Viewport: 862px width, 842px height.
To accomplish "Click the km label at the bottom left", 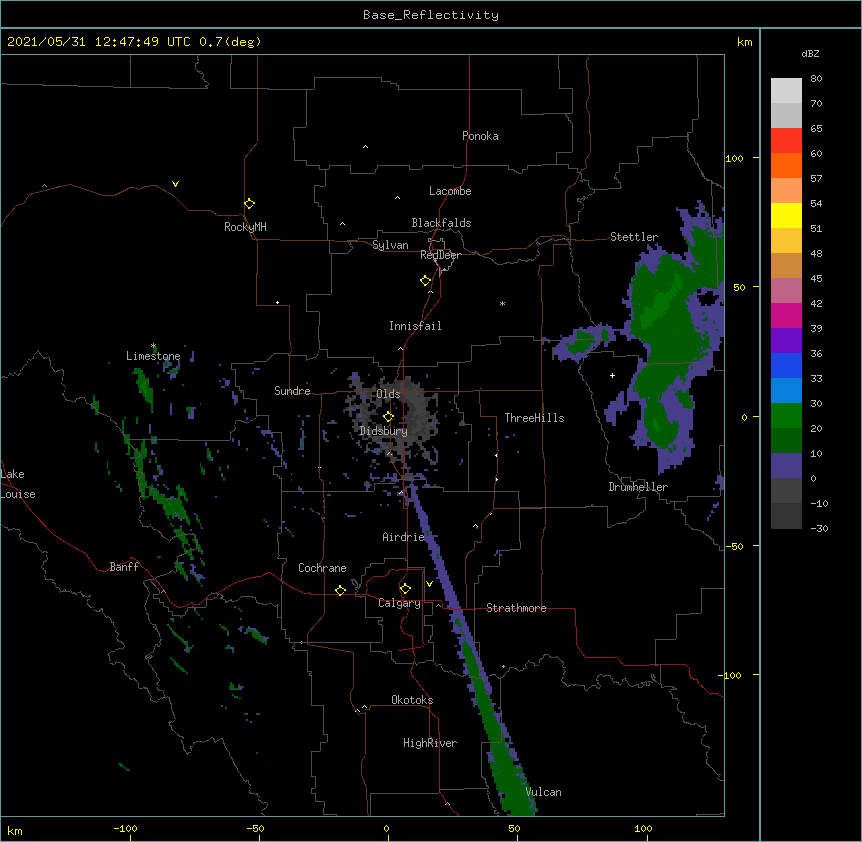I will pos(14,831).
